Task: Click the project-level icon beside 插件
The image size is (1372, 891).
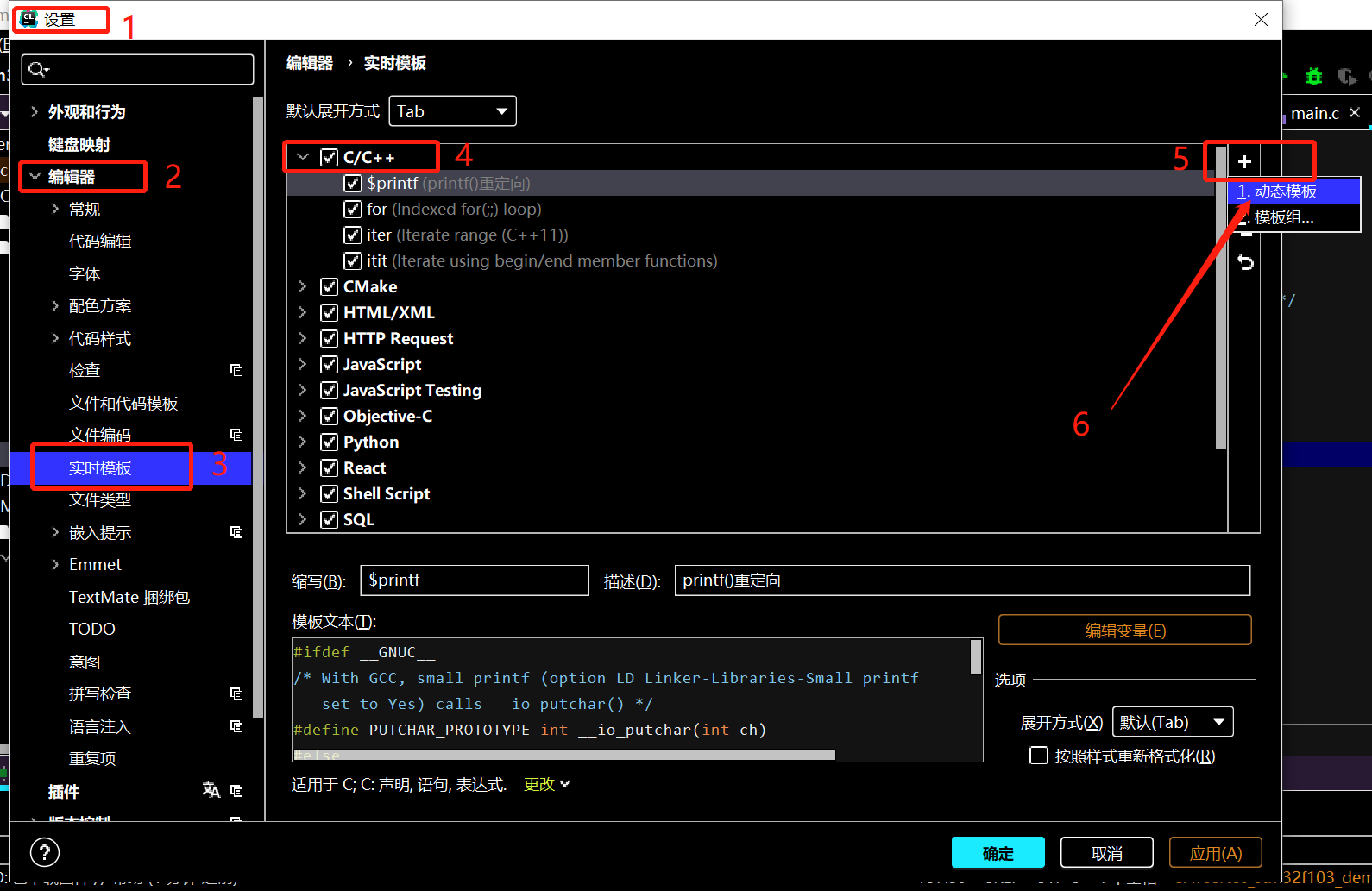Action: pos(236,791)
